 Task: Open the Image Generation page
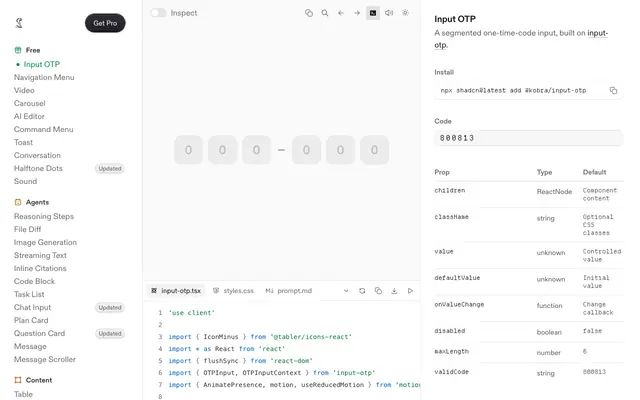(x=45, y=242)
